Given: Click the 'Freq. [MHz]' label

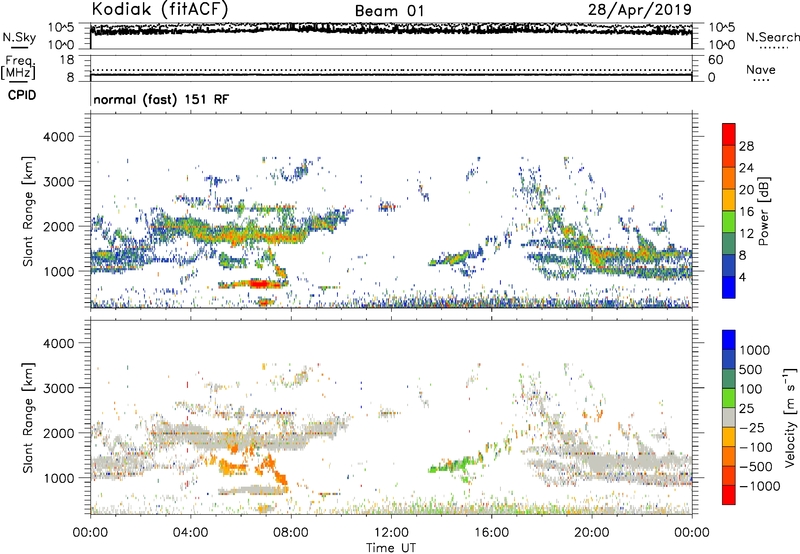Looking at the screenshot, I should click(18, 67).
